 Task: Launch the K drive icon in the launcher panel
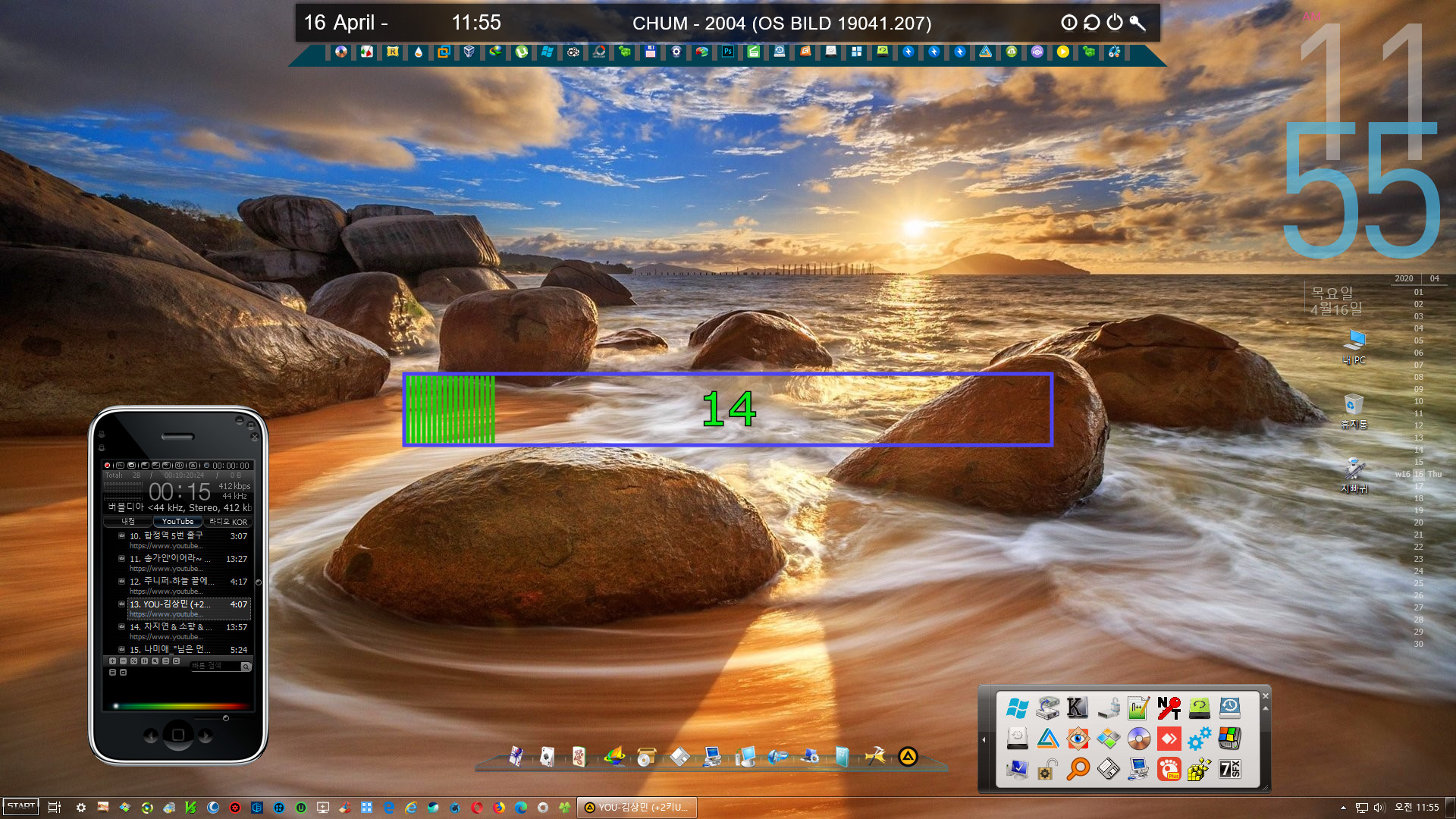pos(1078,708)
